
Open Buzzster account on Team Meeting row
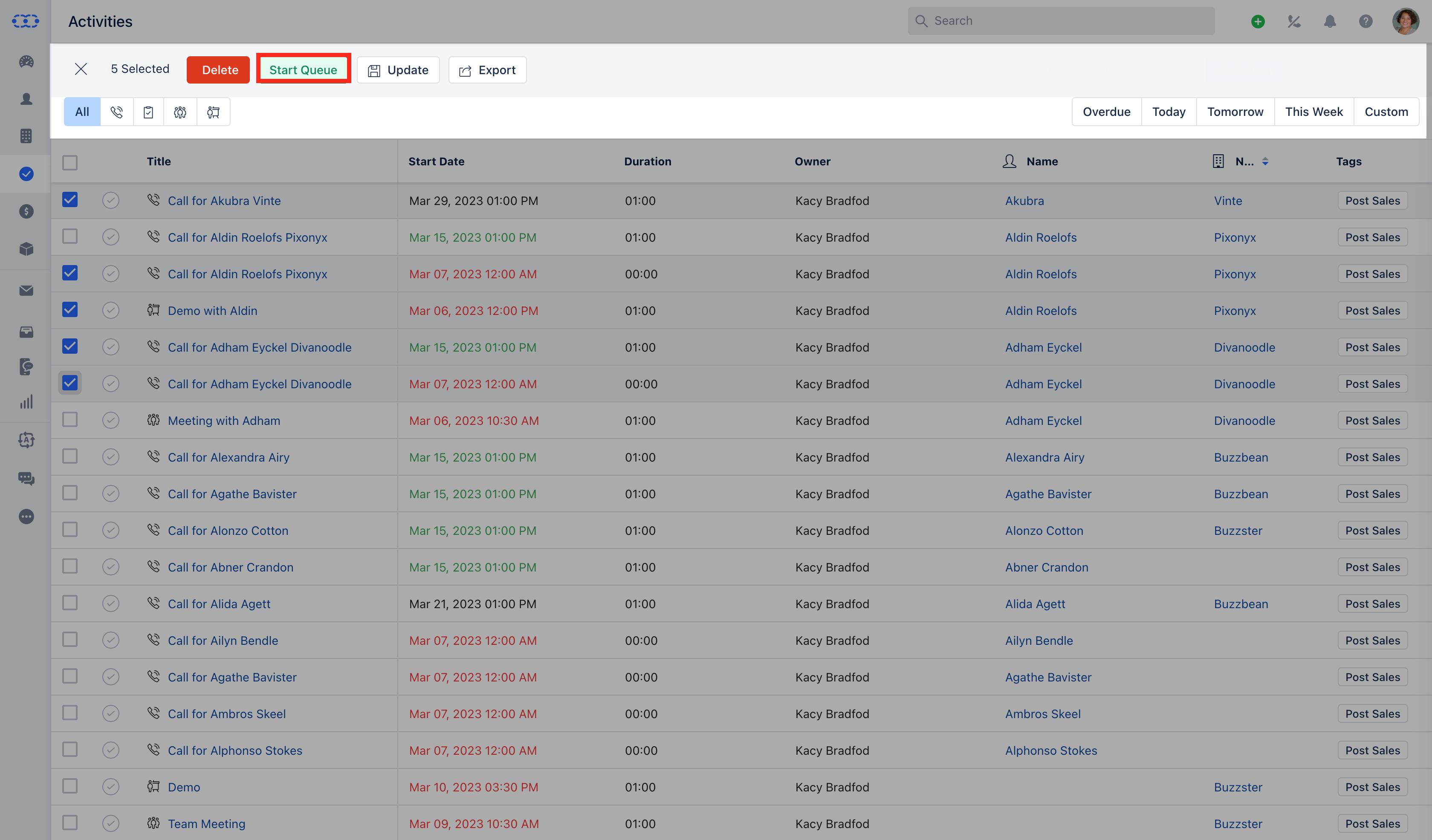click(1238, 823)
